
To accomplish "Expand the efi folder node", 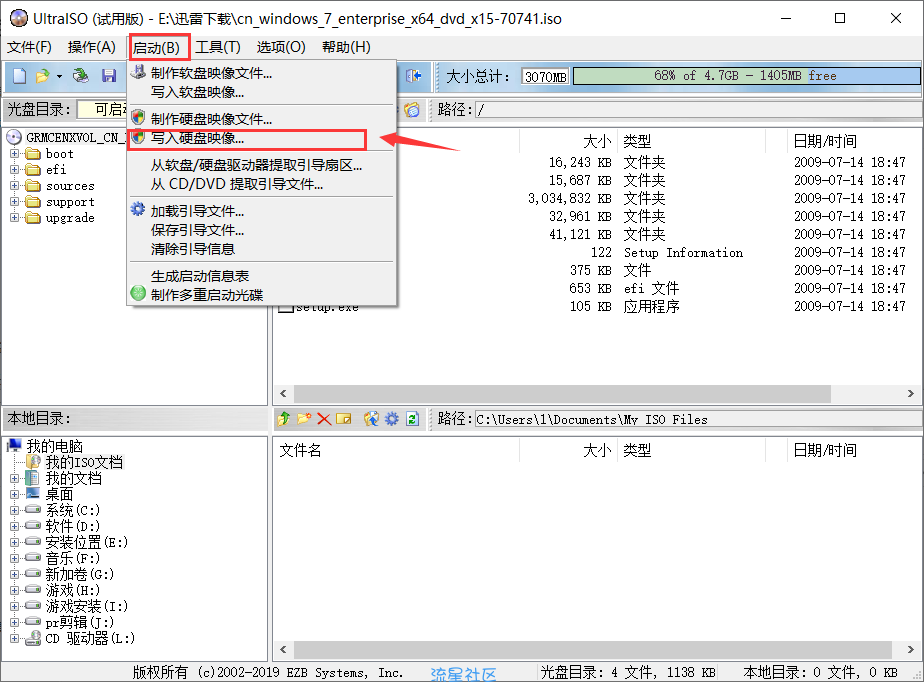I will pos(14,170).
